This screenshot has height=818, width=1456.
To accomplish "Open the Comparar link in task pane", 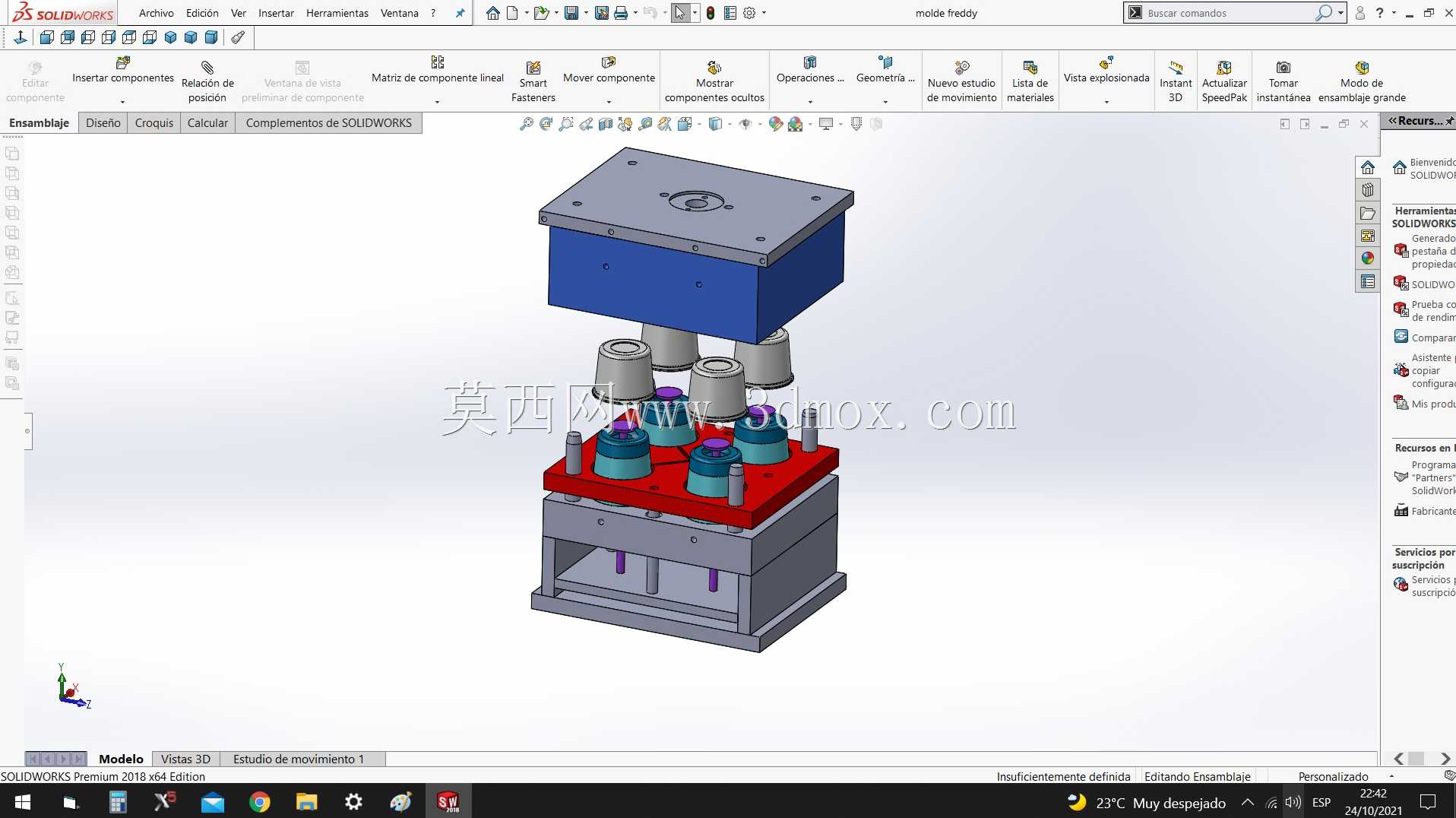I will [1424, 338].
